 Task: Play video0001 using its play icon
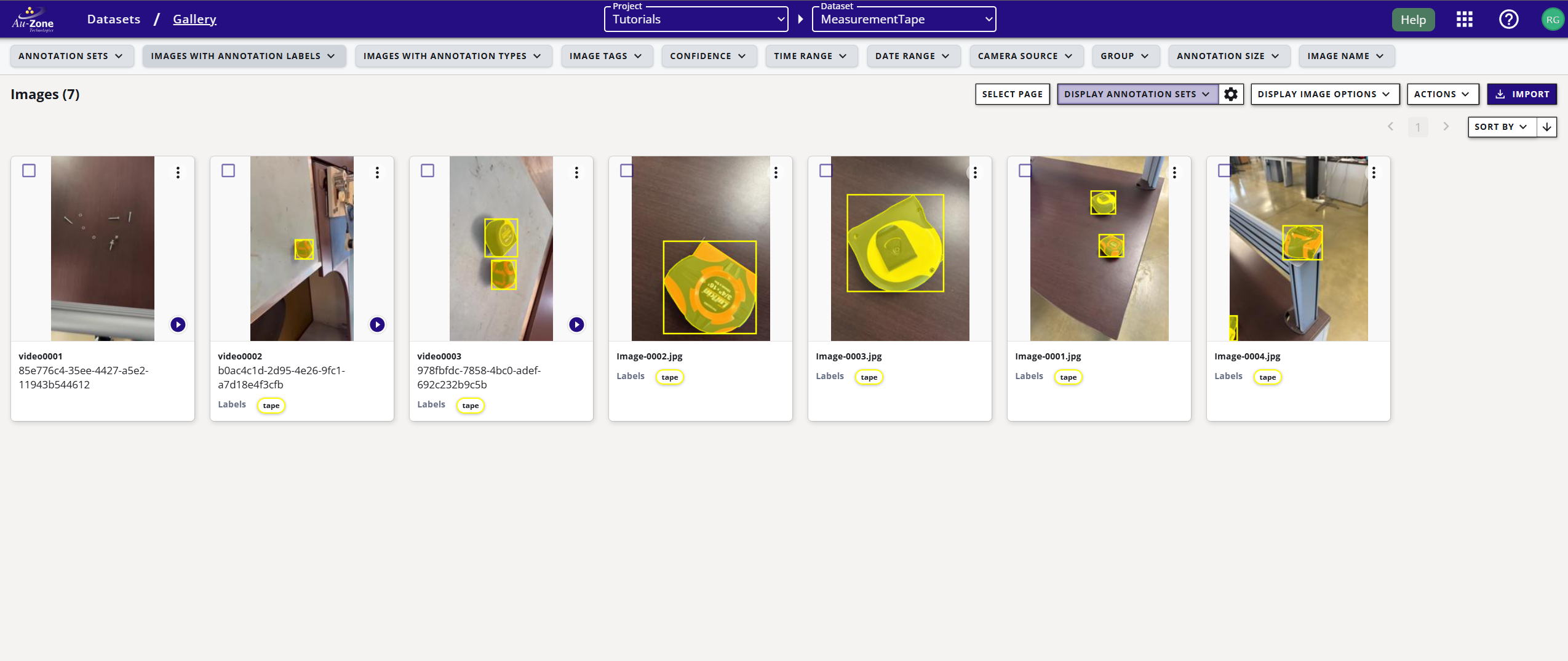pos(178,324)
